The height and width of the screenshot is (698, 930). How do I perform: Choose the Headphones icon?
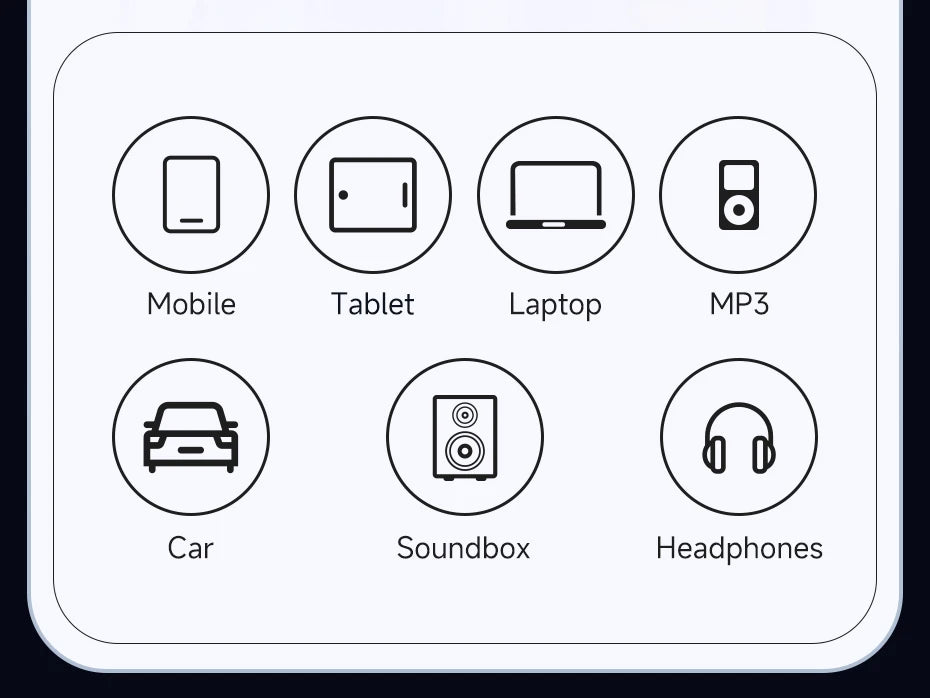coord(738,437)
